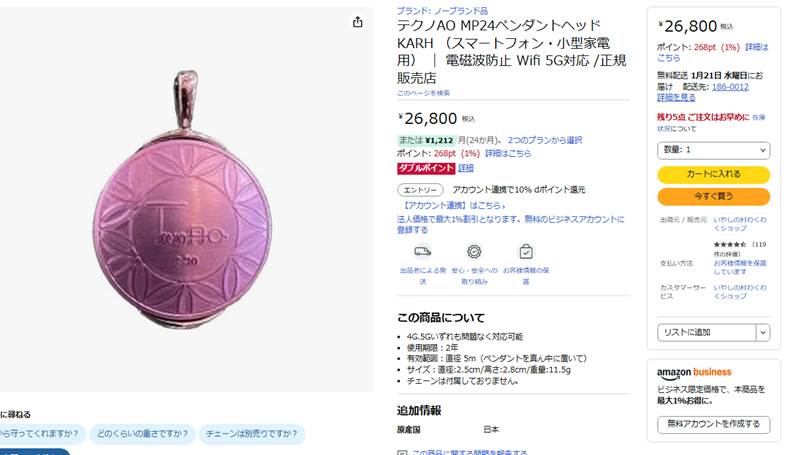Viewport: 804px width, 455px height.
Task: Click the エントリー button
Action: (420, 190)
